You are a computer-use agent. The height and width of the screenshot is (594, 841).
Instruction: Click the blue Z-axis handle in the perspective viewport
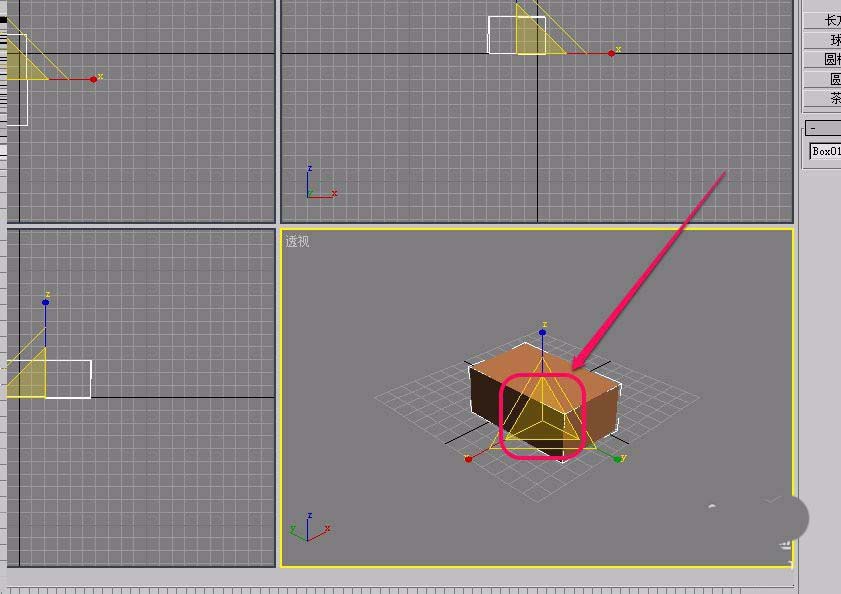(542, 331)
